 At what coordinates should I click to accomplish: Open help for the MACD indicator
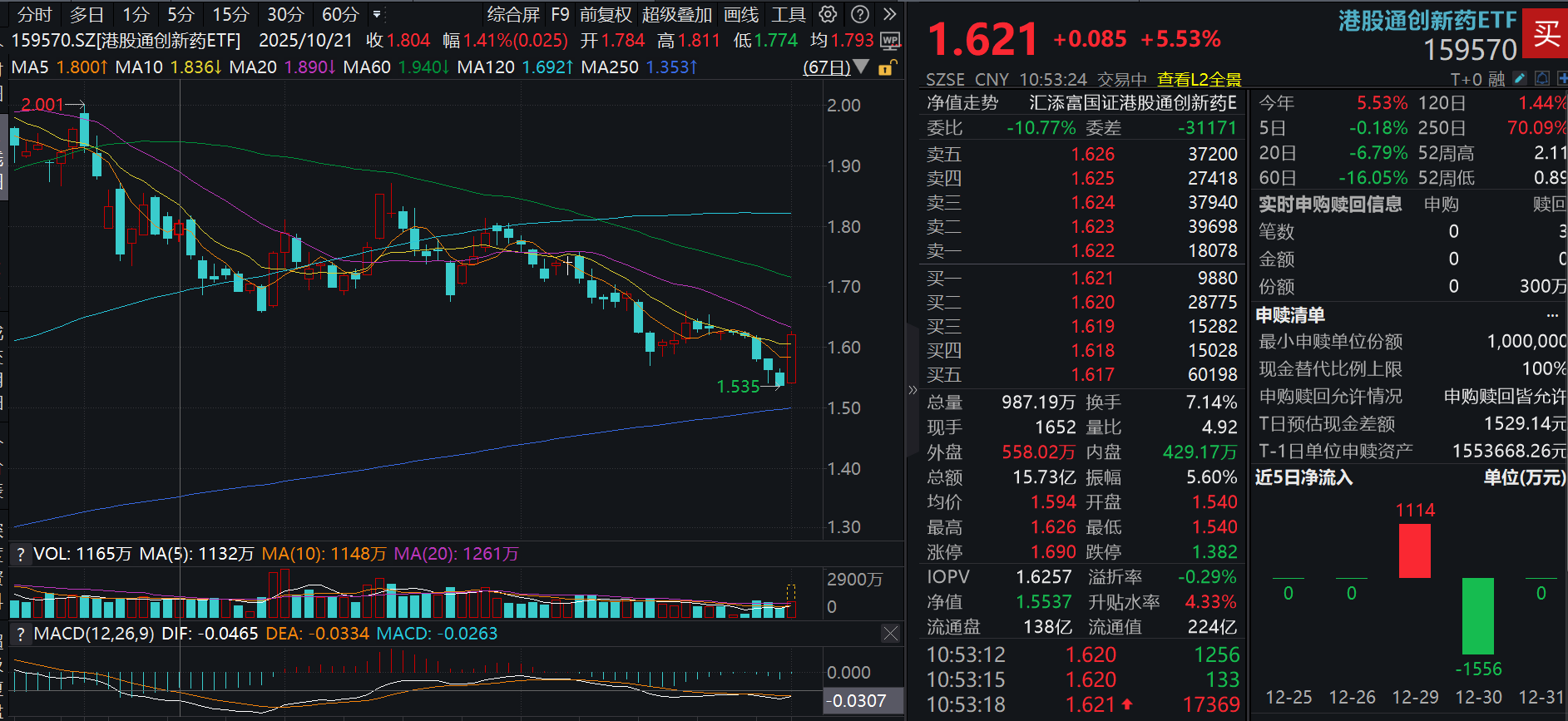(21, 634)
